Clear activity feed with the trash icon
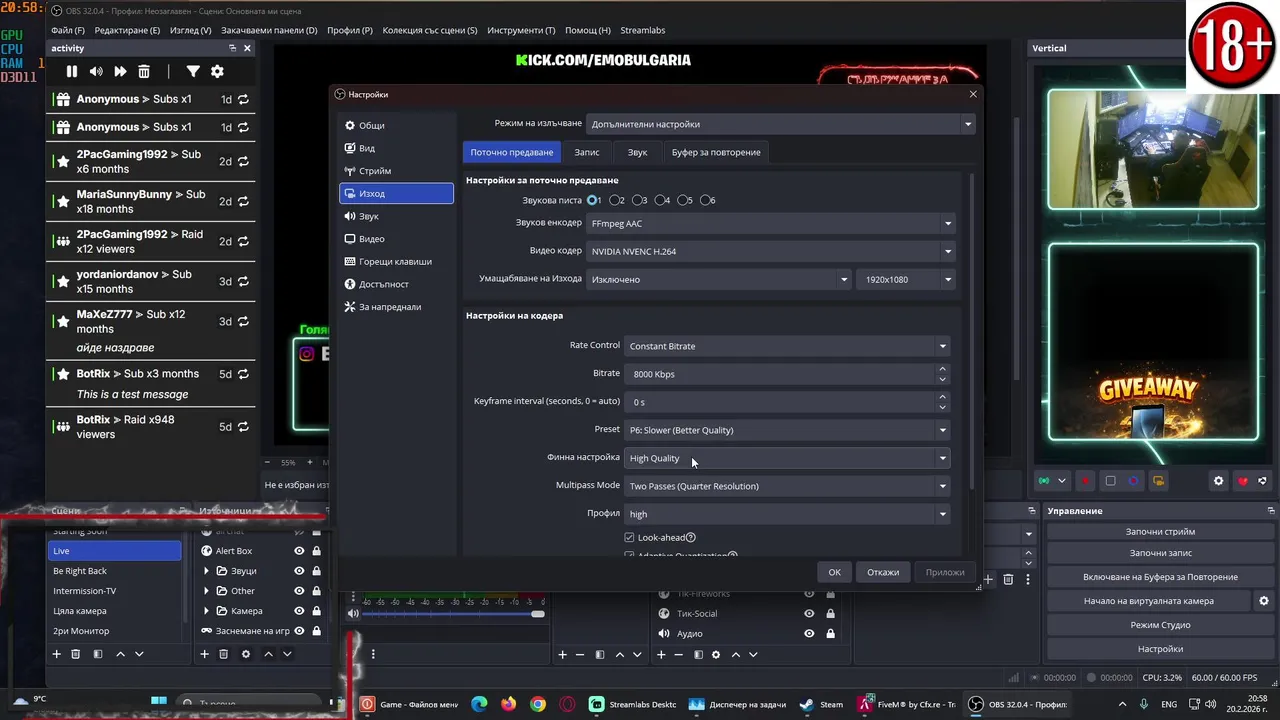The image size is (1280, 720). (144, 72)
